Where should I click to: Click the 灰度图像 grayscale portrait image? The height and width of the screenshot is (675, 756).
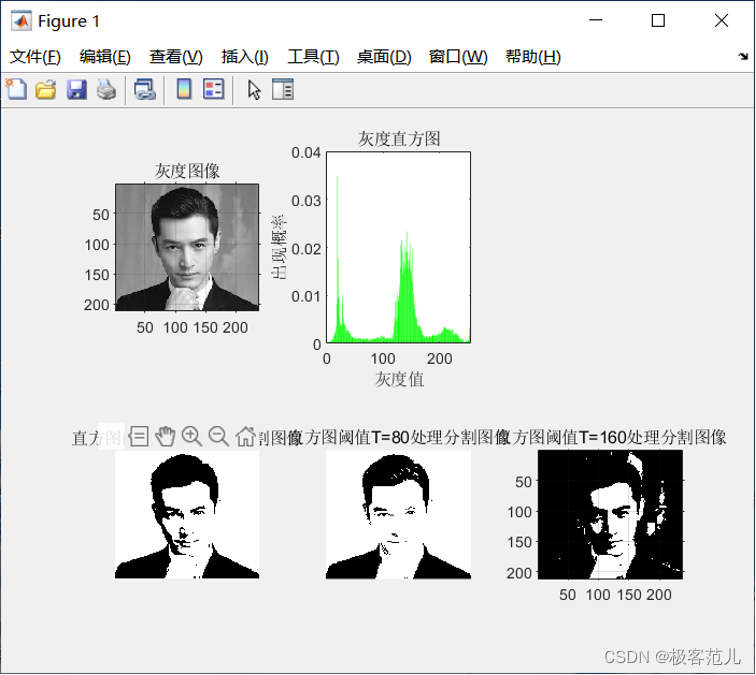pos(187,247)
